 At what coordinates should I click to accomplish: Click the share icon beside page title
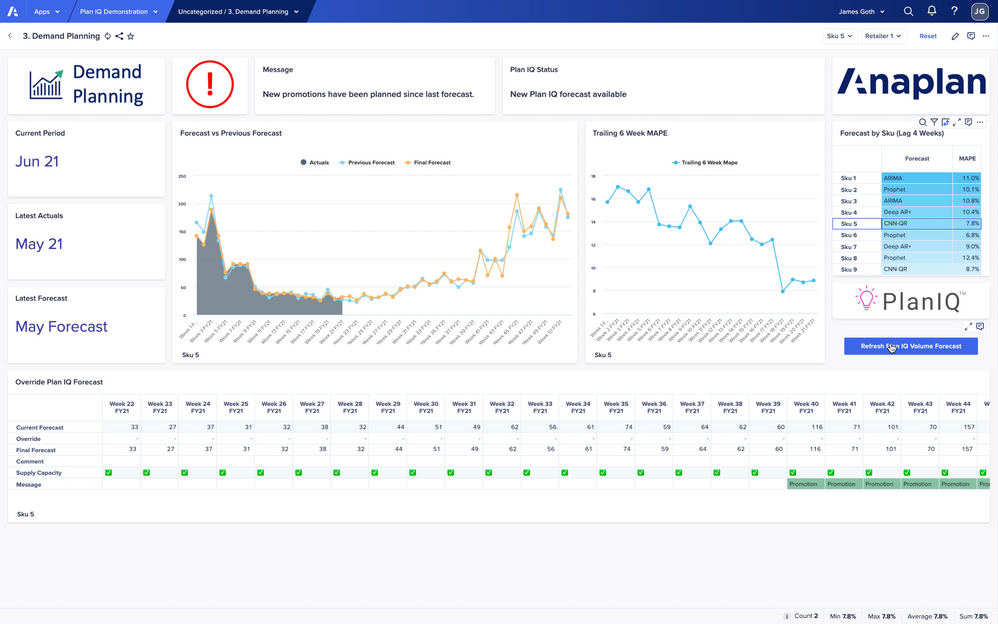tap(119, 36)
